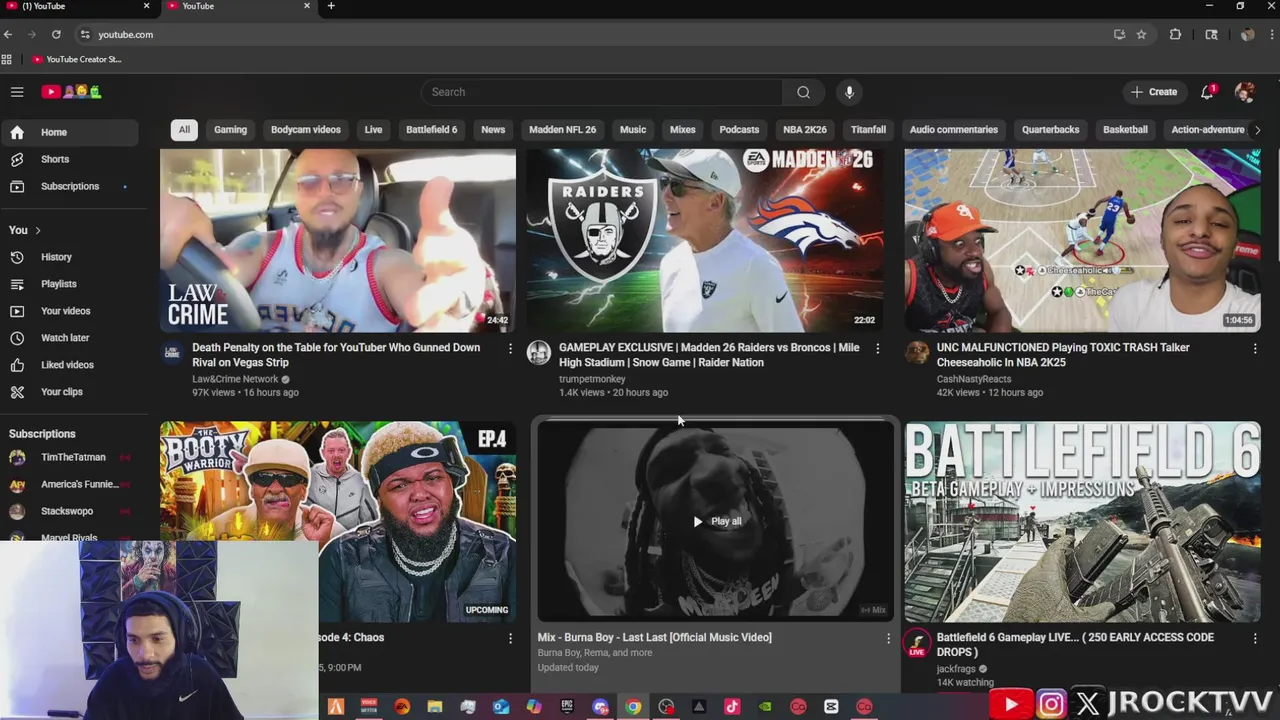Go back in browser history
The width and height of the screenshot is (1280, 720).
[x=8, y=34]
